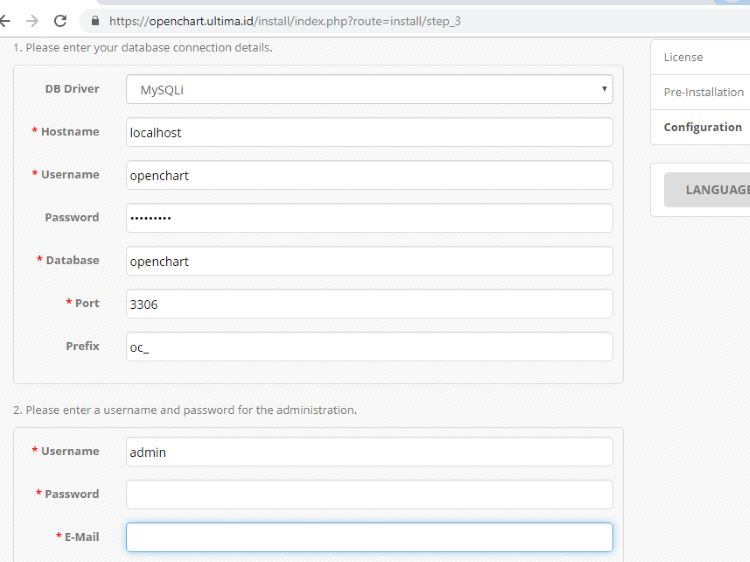Click the Prefix field with oc_
The width and height of the screenshot is (750, 562).
coord(369,347)
